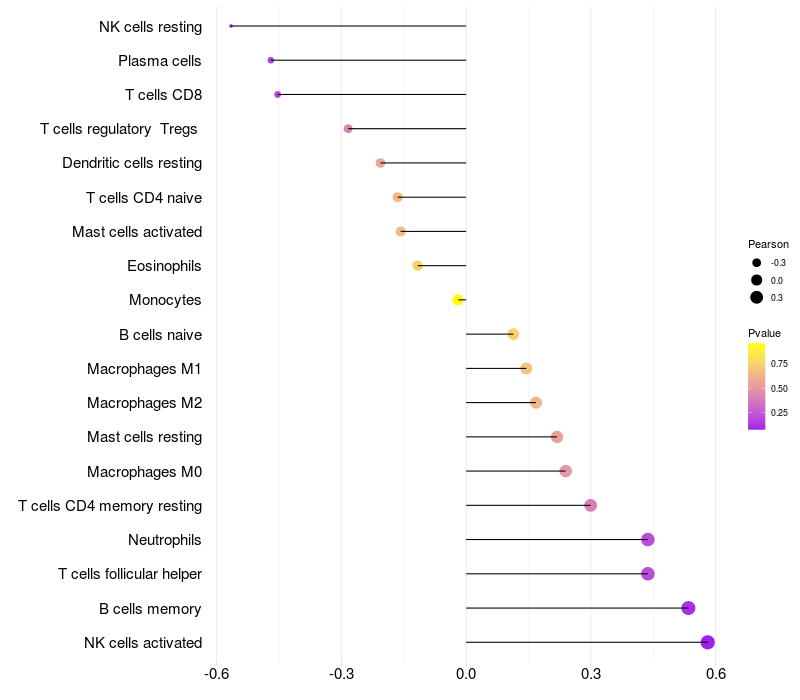The width and height of the screenshot is (800, 700).
Task: Click the Pearson 0.3 legend circle
Action: pyautogui.click(x=756, y=297)
